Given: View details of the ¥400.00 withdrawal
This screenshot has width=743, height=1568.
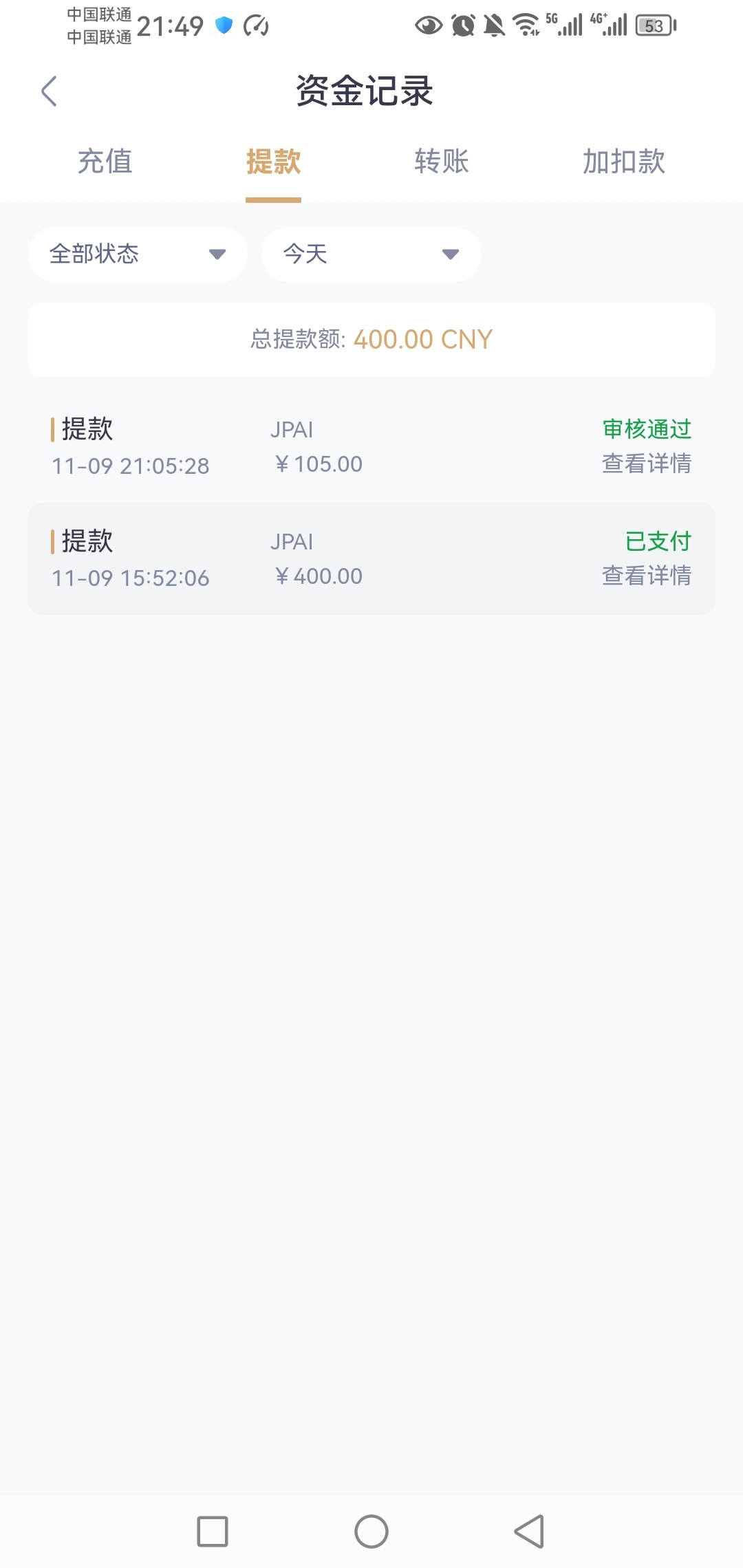Looking at the screenshot, I should 646,576.
